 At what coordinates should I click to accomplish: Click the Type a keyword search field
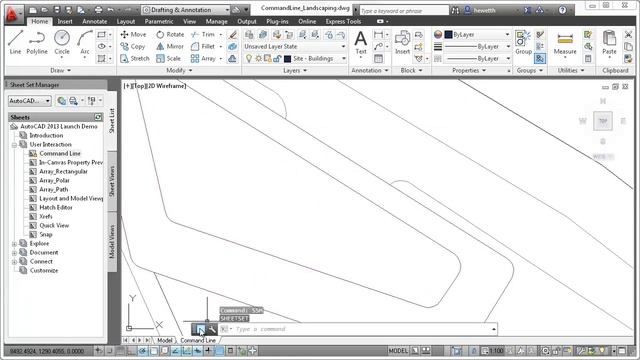(404, 11)
